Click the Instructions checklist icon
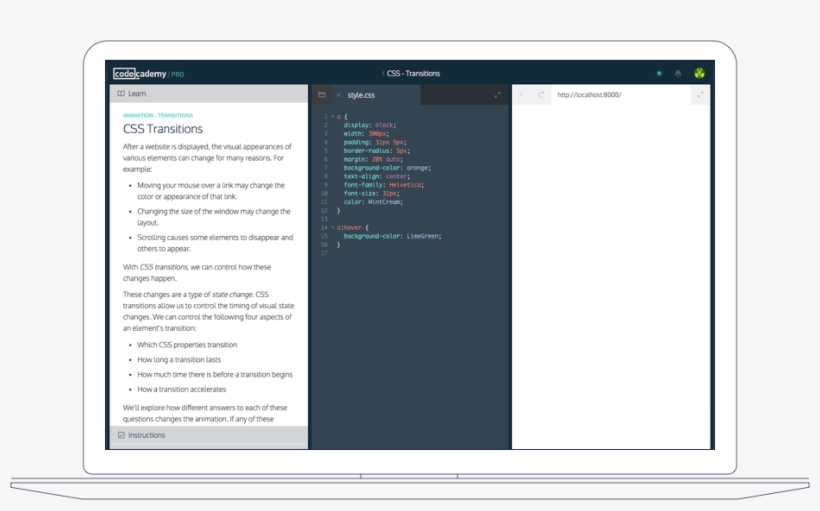The image size is (820, 511). click(x=121, y=435)
